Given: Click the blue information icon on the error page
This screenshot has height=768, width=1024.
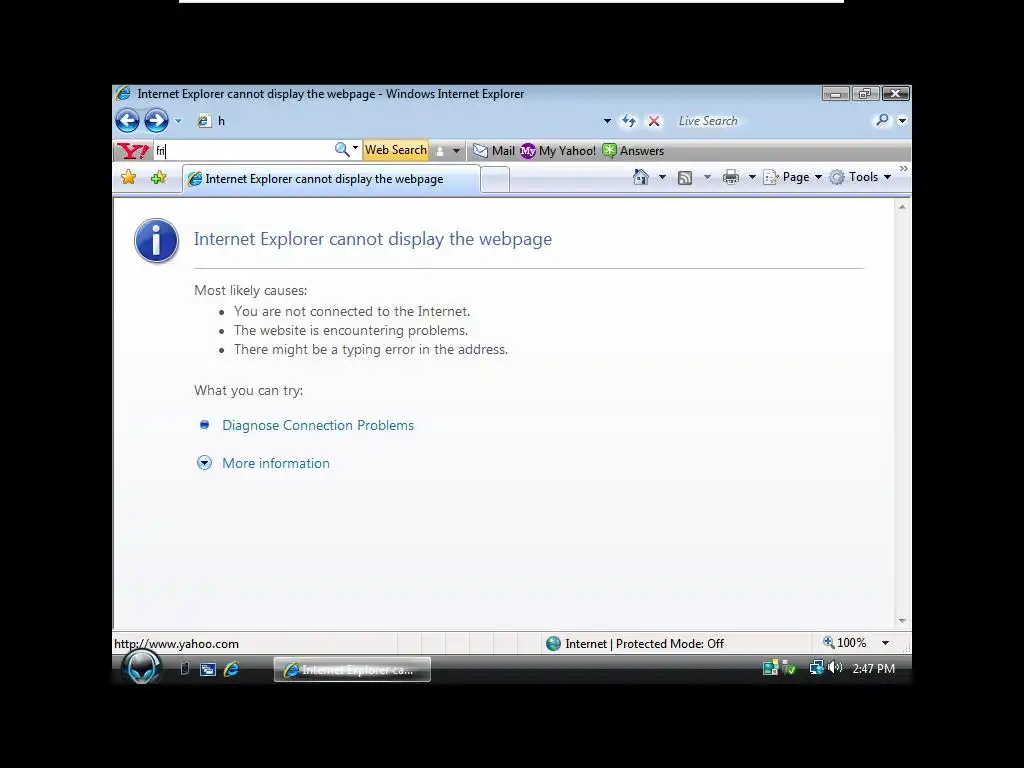Looking at the screenshot, I should (x=156, y=240).
